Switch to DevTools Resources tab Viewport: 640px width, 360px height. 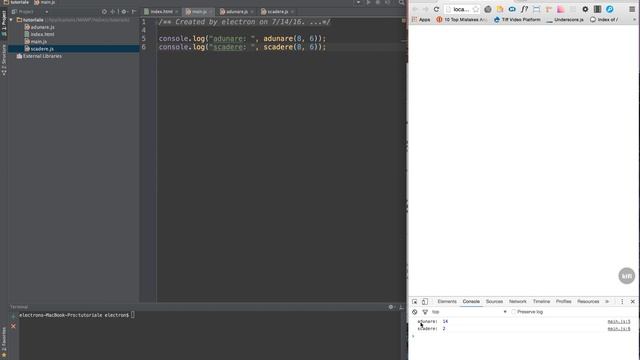pos(588,302)
